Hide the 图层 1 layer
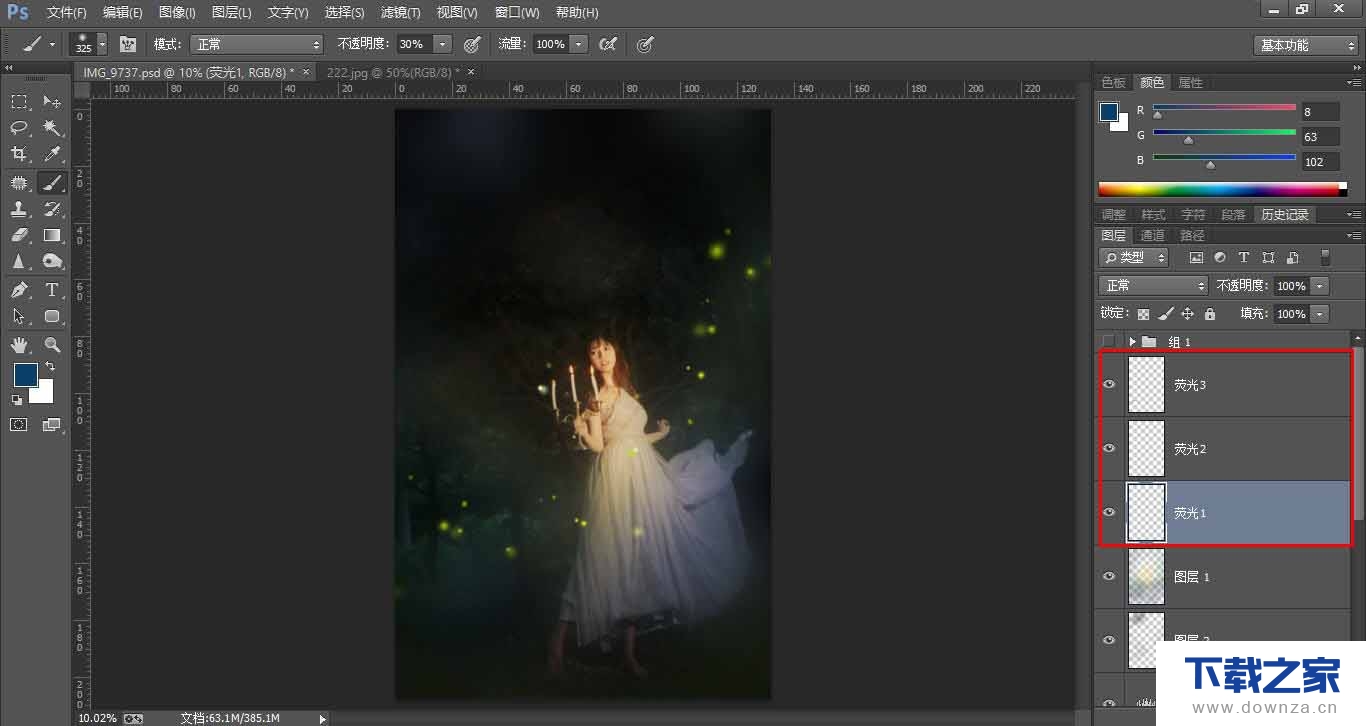This screenshot has width=1366, height=726. tap(1108, 576)
